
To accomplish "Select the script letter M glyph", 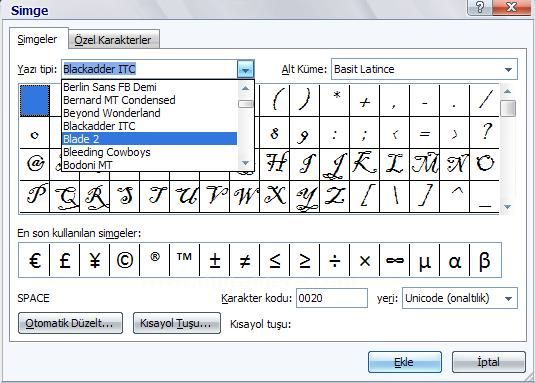I will [425, 164].
